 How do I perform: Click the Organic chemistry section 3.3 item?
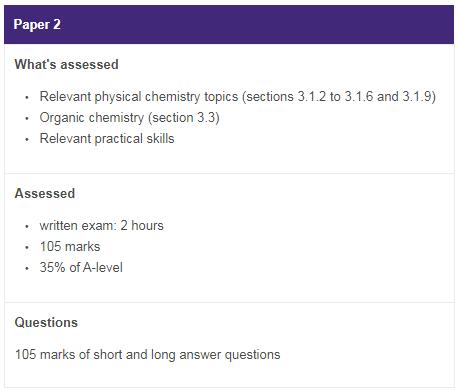pos(130,118)
